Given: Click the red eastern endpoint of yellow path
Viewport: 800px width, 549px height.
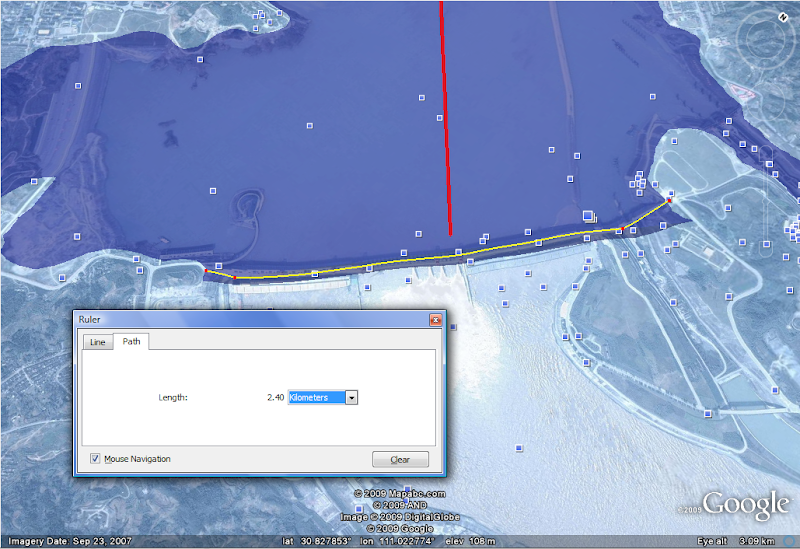Looking at the screenshot, I should click(x=669, y=201).
